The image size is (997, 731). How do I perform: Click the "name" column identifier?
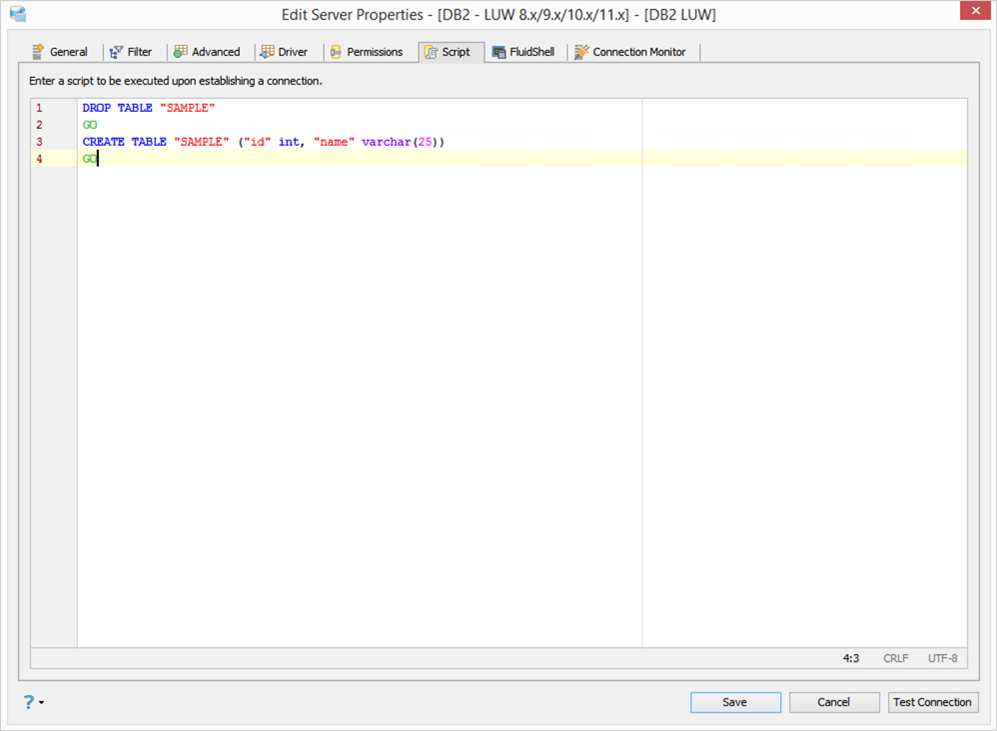point(334,142)
